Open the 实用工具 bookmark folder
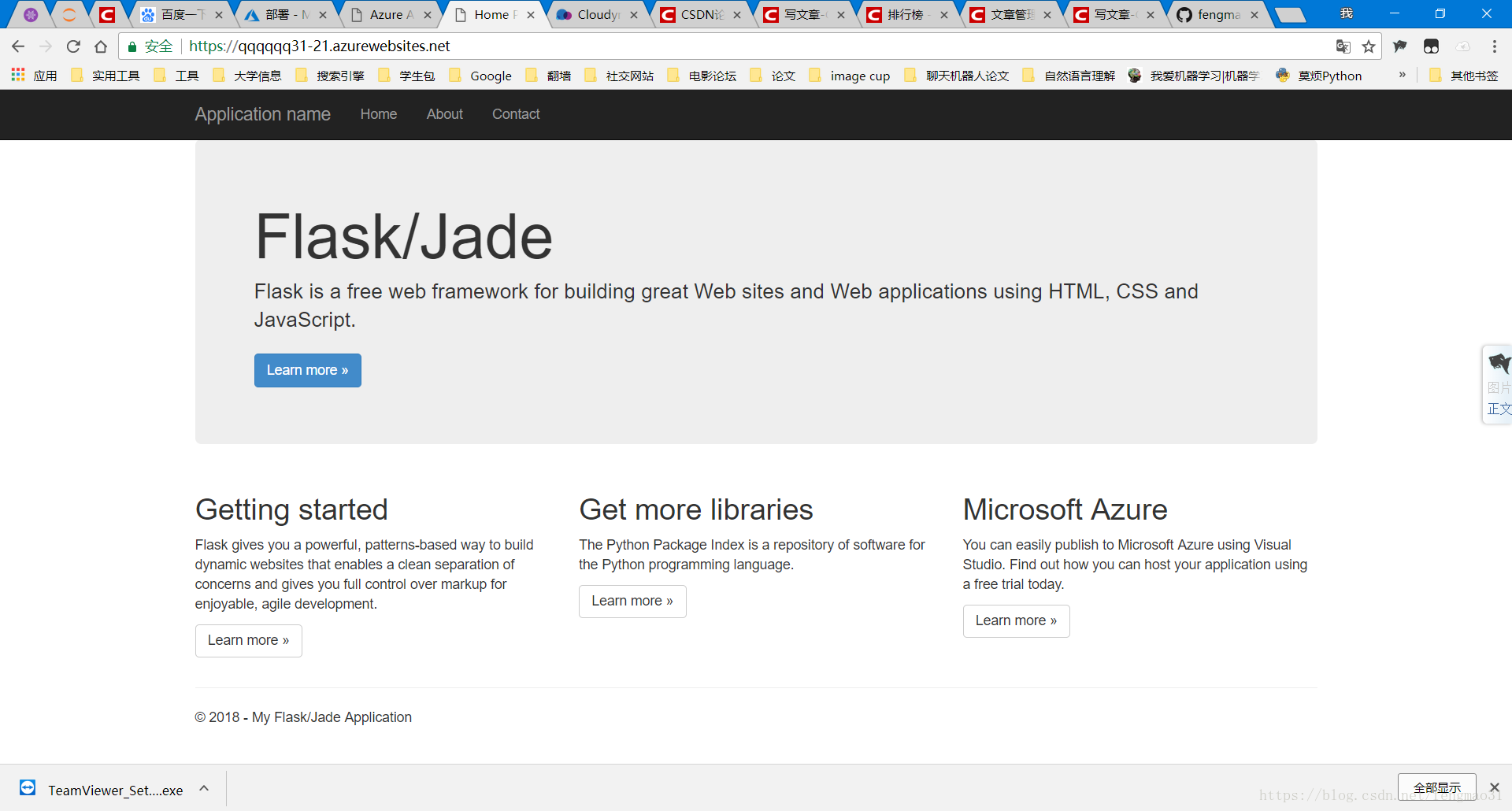The width and height of the screenshot is (1512, 811). [106, 76]
